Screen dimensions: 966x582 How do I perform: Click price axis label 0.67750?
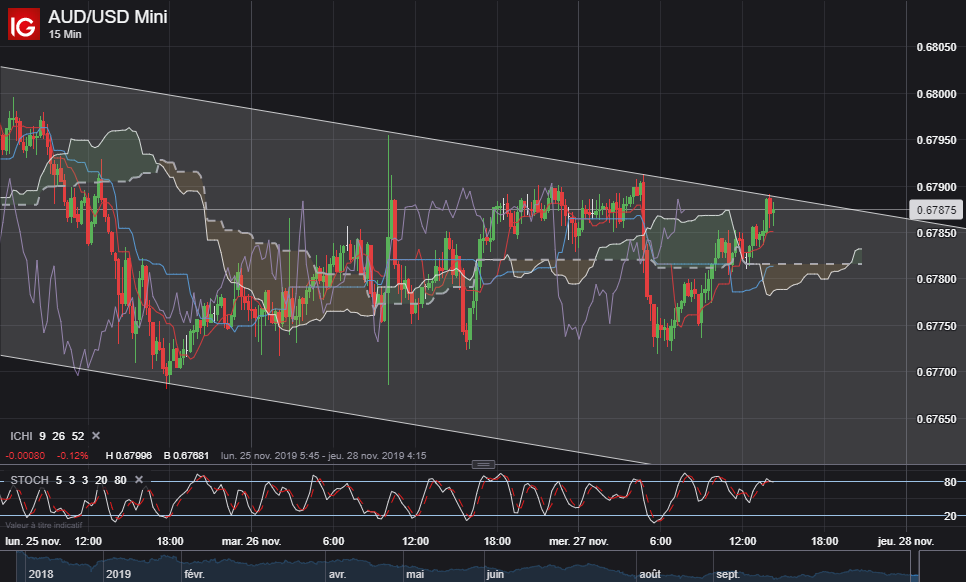(x=936, y=326)
